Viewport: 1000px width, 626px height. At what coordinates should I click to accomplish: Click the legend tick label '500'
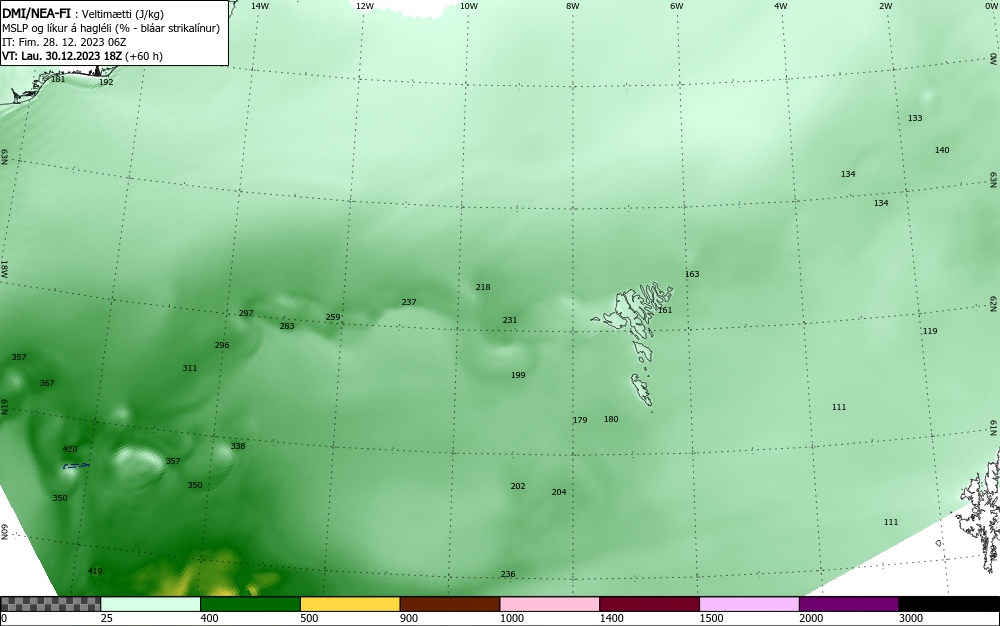(309, 618)
